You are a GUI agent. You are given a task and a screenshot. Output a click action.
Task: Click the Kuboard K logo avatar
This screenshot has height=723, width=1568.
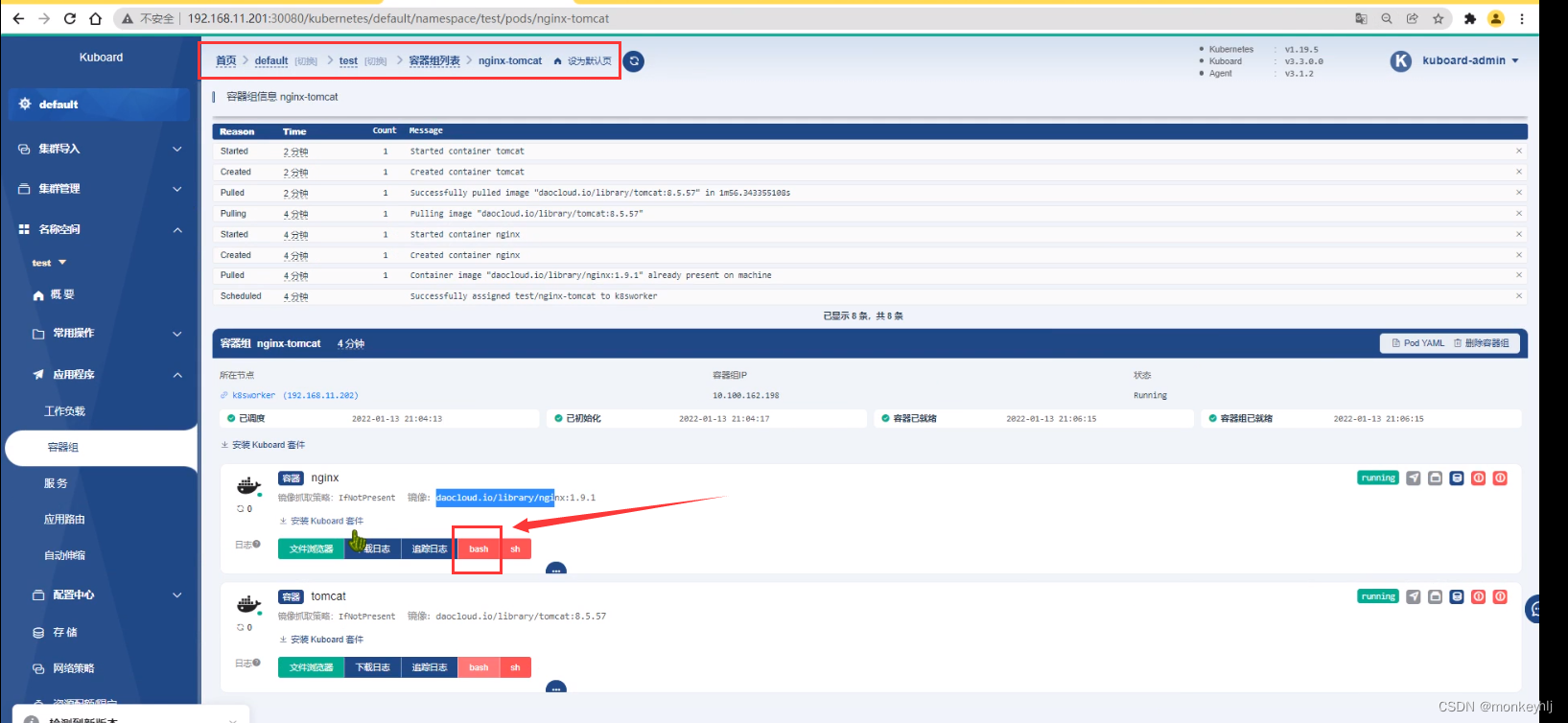tap(1401, 61)
